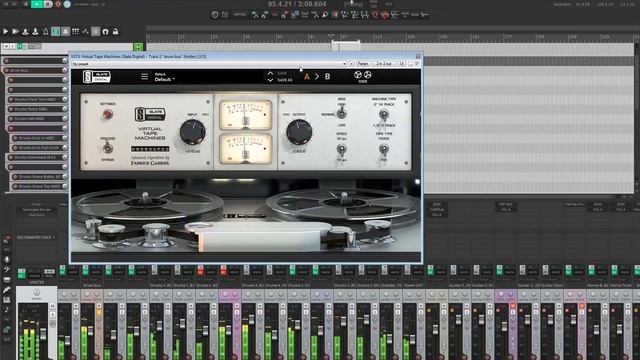Toggle the FX enable checkbox in the window header
The width and height of the screenshot is (640, 360).
(417, 64)
